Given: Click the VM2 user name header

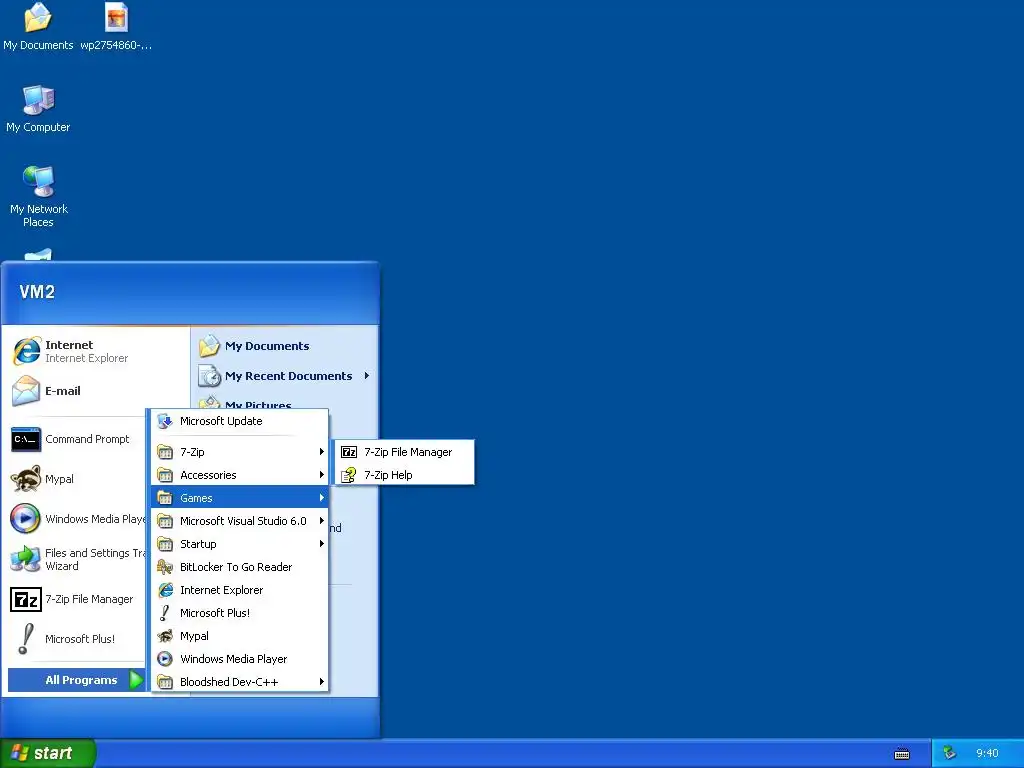Looking at the screenshot, I should tap(37, 292).
